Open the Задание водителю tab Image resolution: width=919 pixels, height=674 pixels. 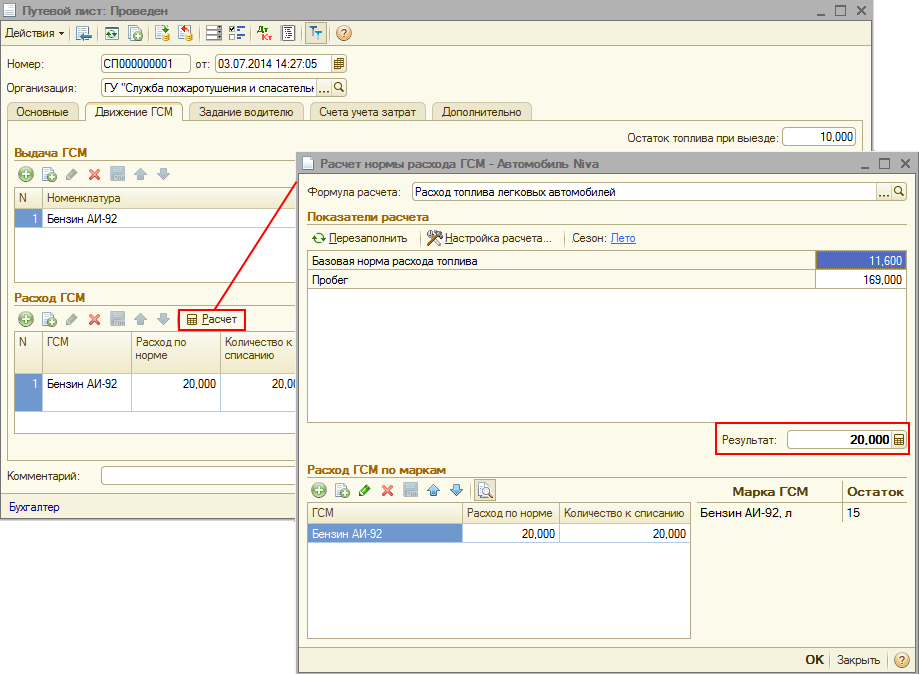pos(245,112)
